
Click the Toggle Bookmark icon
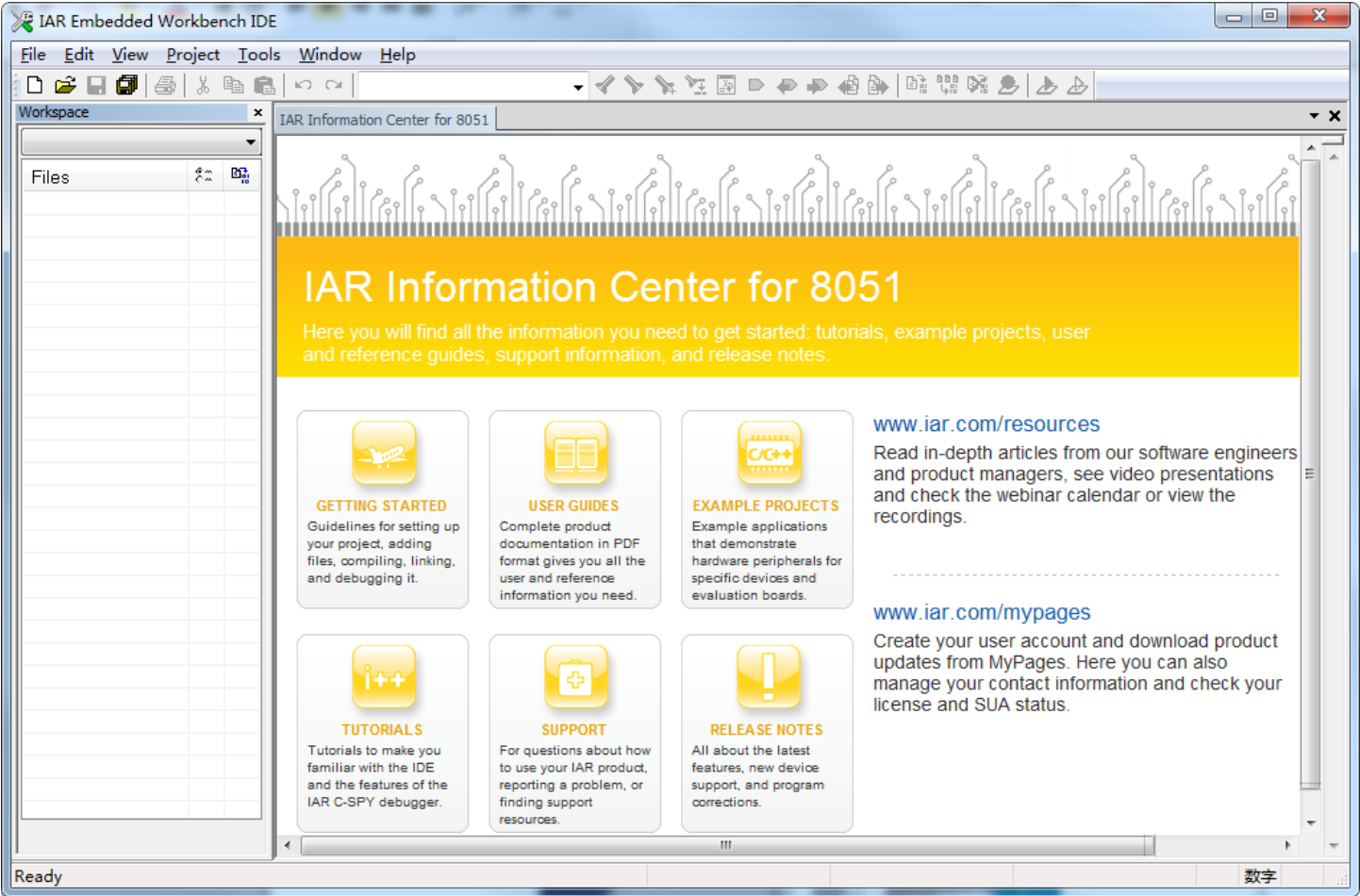click(756, 86)
